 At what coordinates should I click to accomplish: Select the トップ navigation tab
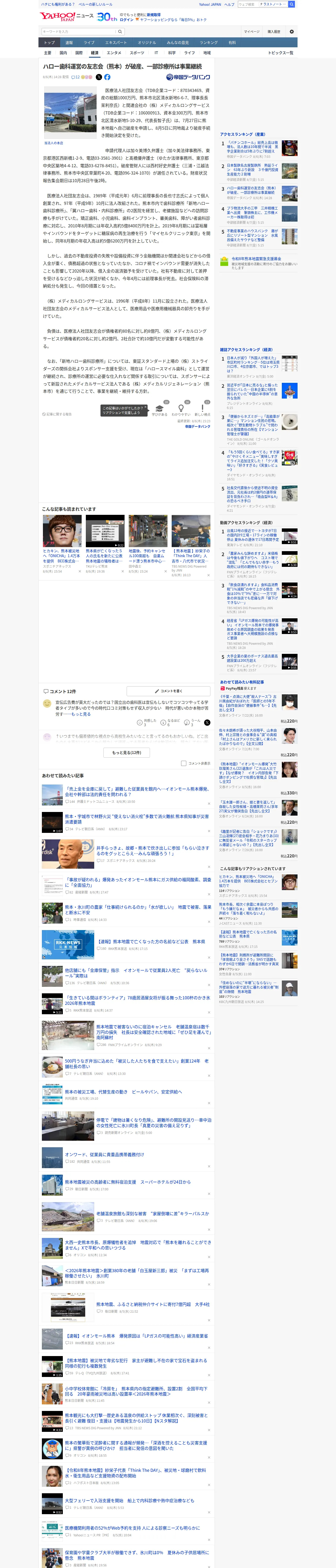(49, 43)
